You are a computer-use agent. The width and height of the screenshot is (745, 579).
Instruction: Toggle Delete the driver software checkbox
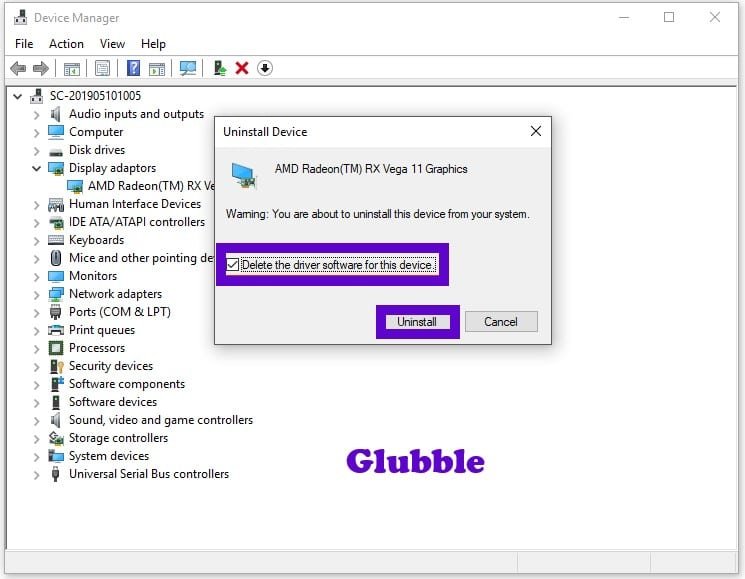coord(232,265)
